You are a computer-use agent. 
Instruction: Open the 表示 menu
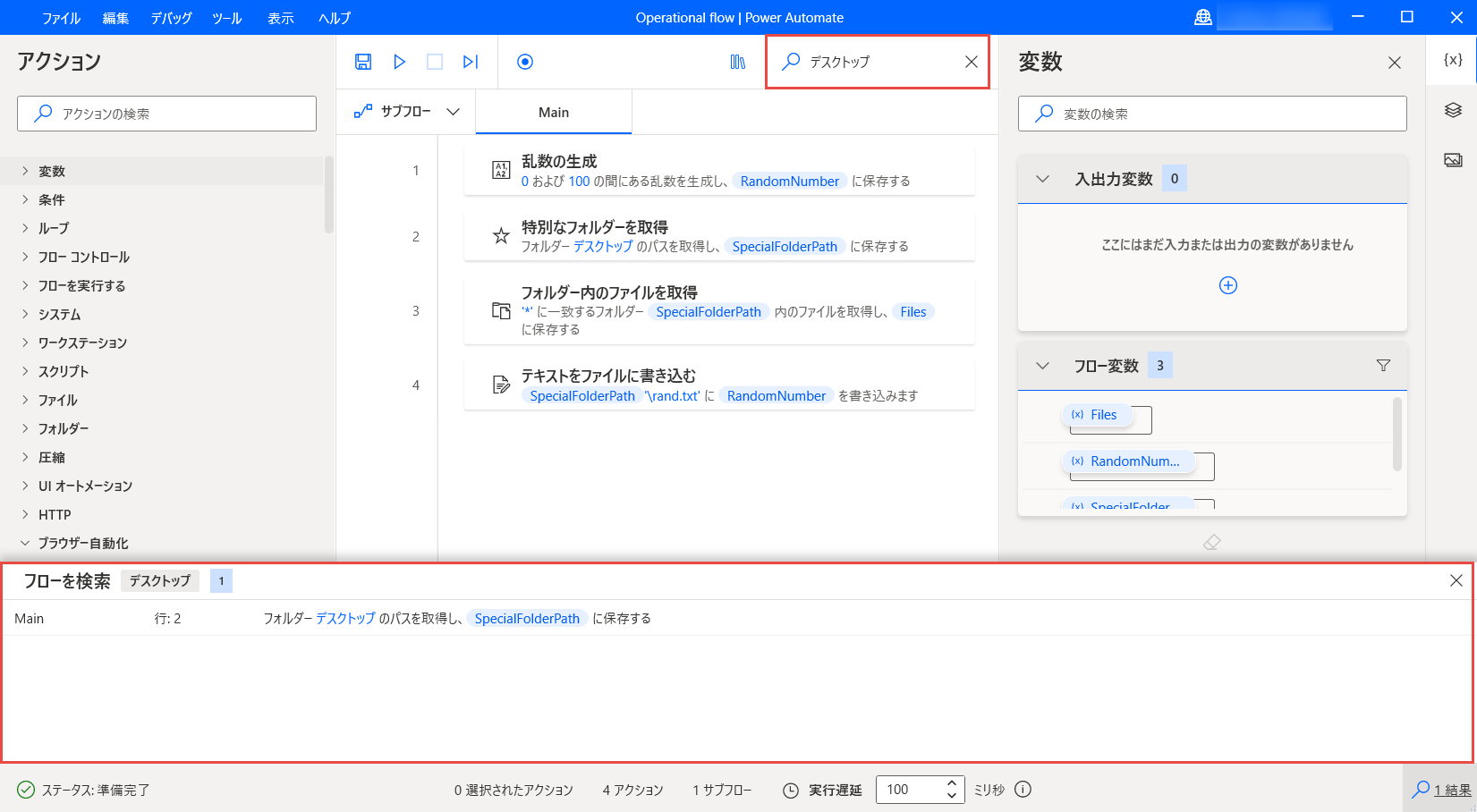pyautogui.click(x=281, y=18)
